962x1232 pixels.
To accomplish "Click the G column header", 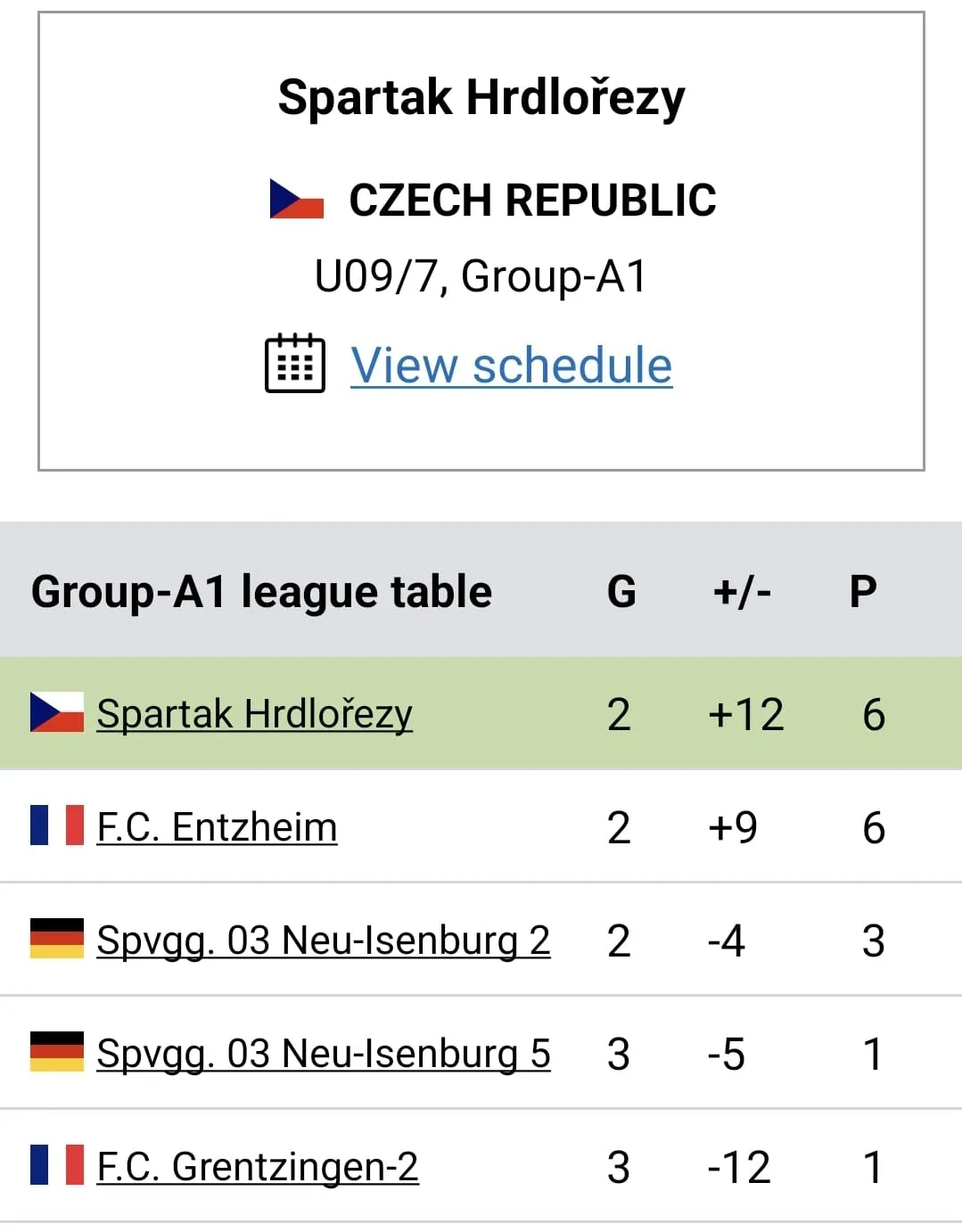I will click(621, 591).
